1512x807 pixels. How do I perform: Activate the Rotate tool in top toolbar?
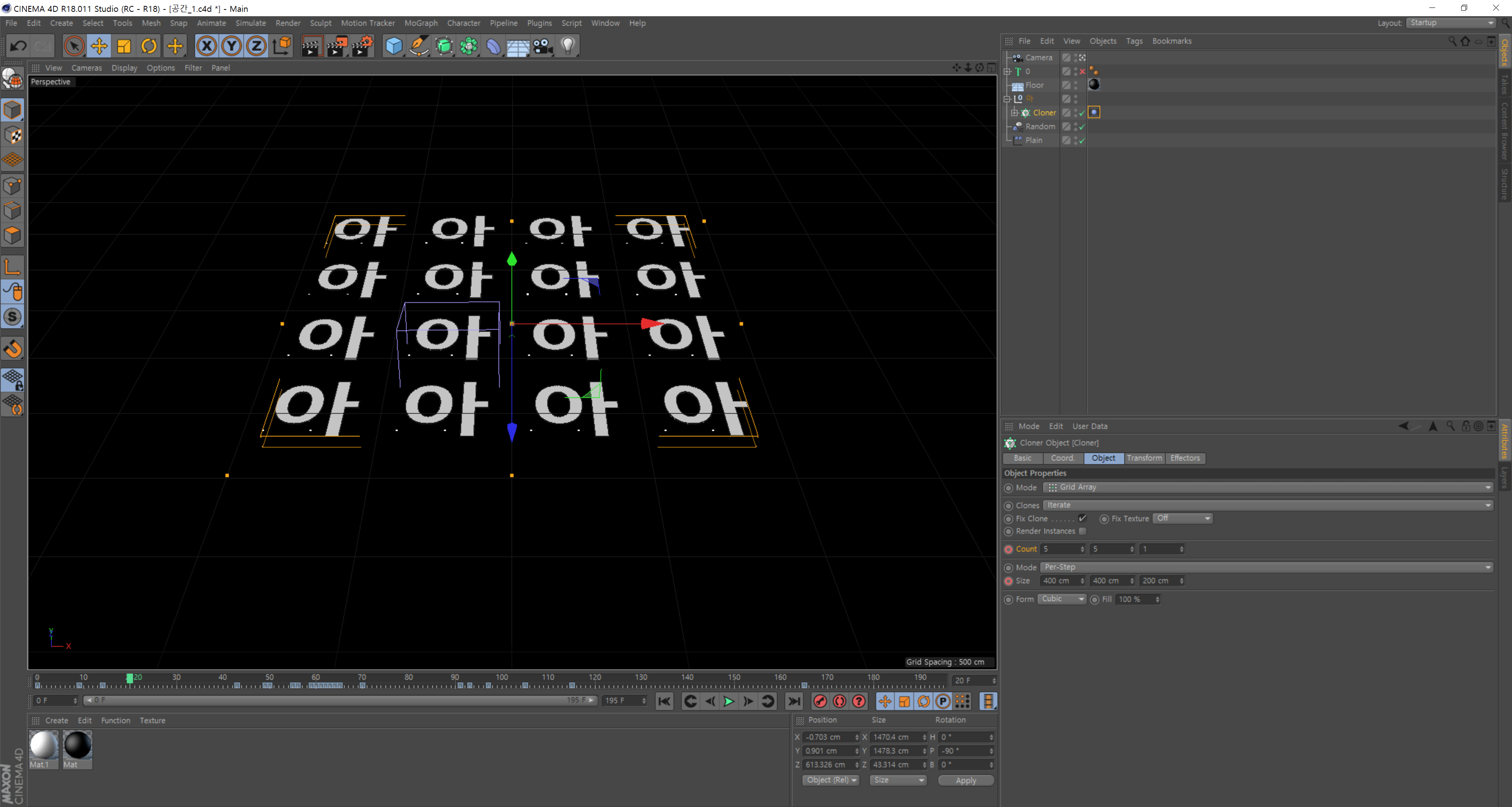coord(149,46)
